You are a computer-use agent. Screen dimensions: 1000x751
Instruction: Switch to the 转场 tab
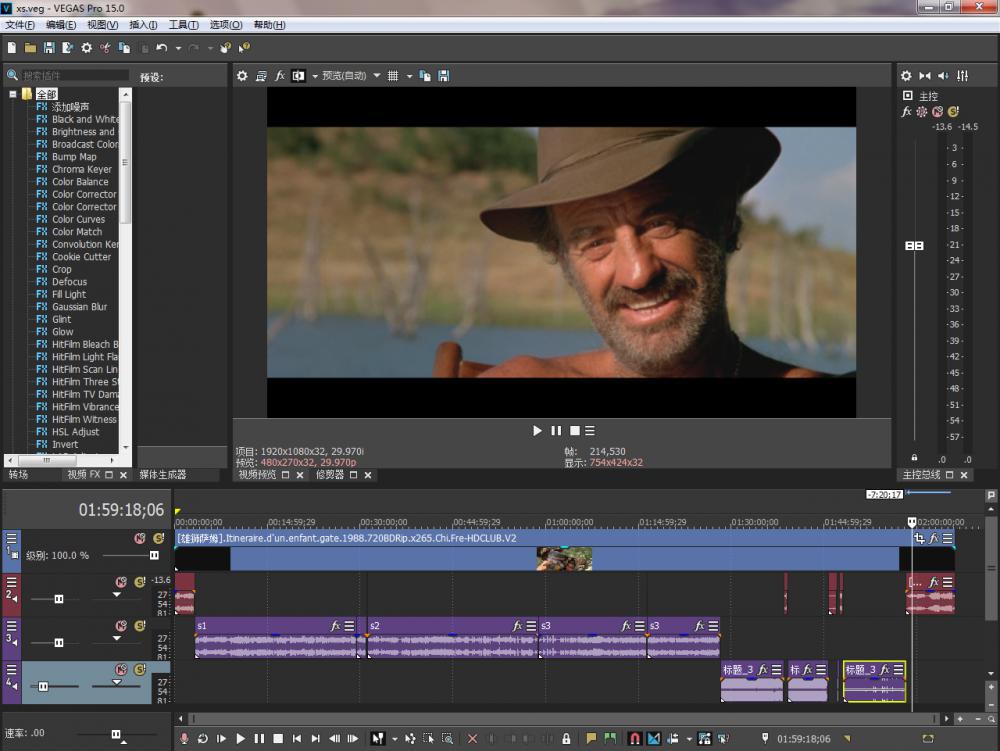[18, 474]
